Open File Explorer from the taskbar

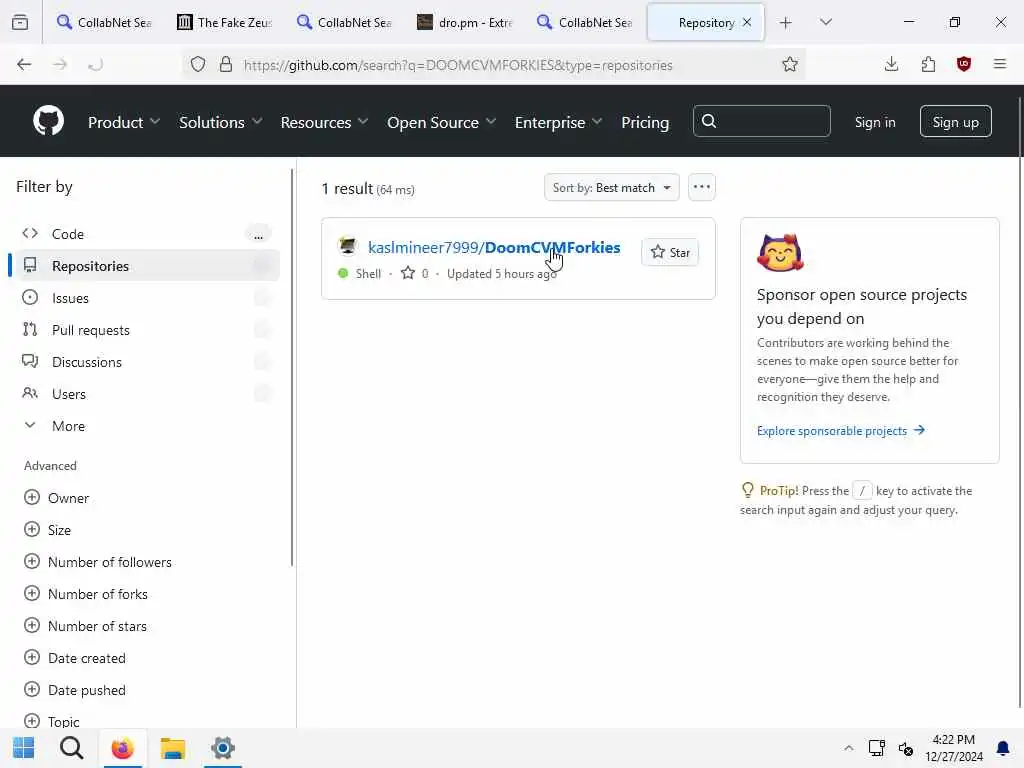[173, 748]
